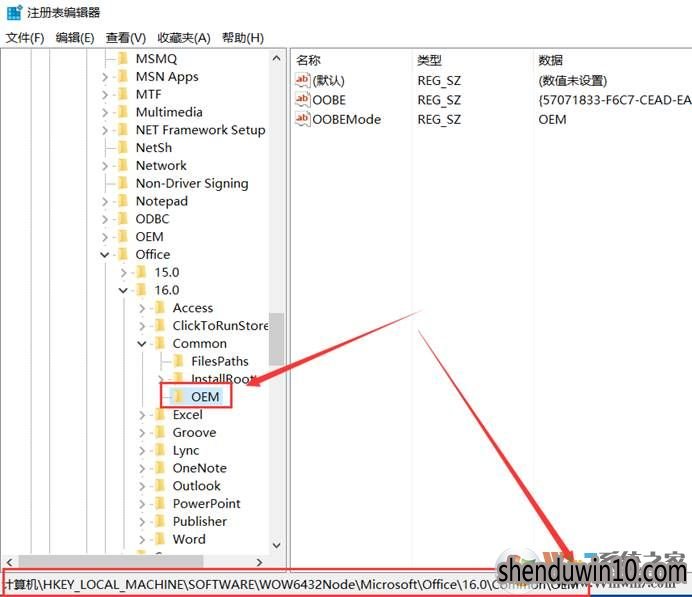Screen dimensions: 692x597
Task: Expand the MSN Apps key
Action: tap(105, 77)
